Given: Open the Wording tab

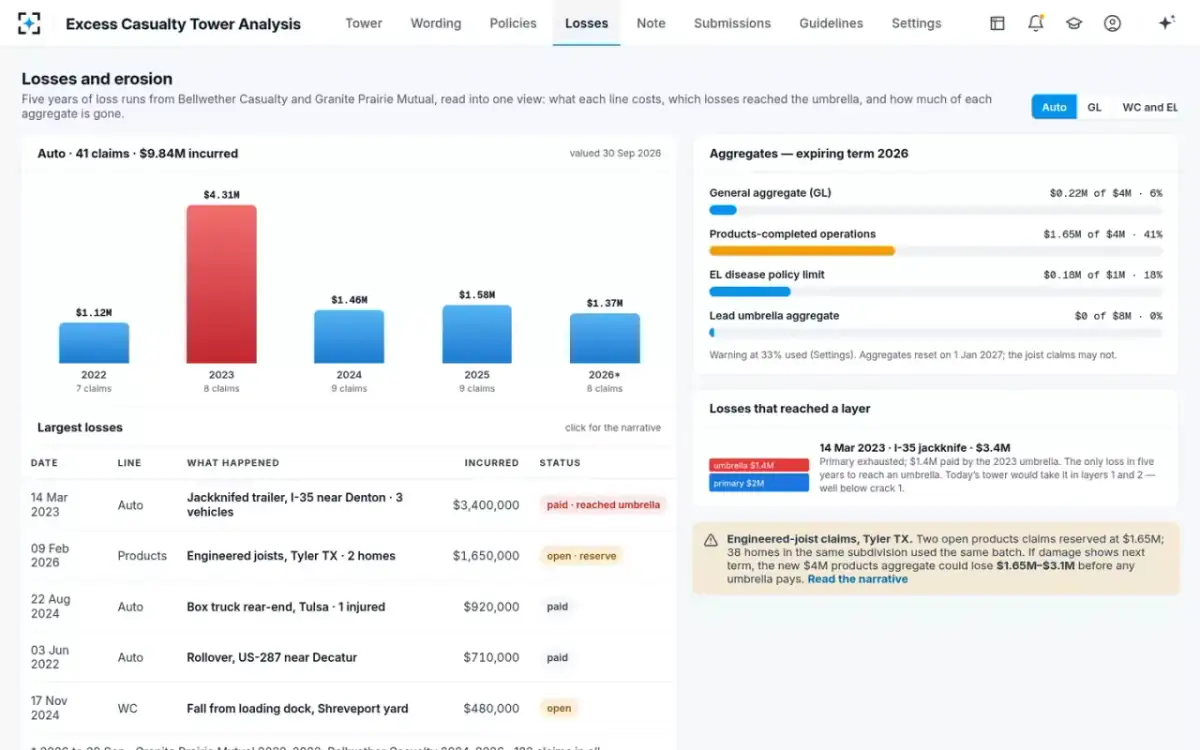Looking at the screenshot, I should (x=436, y=23).
